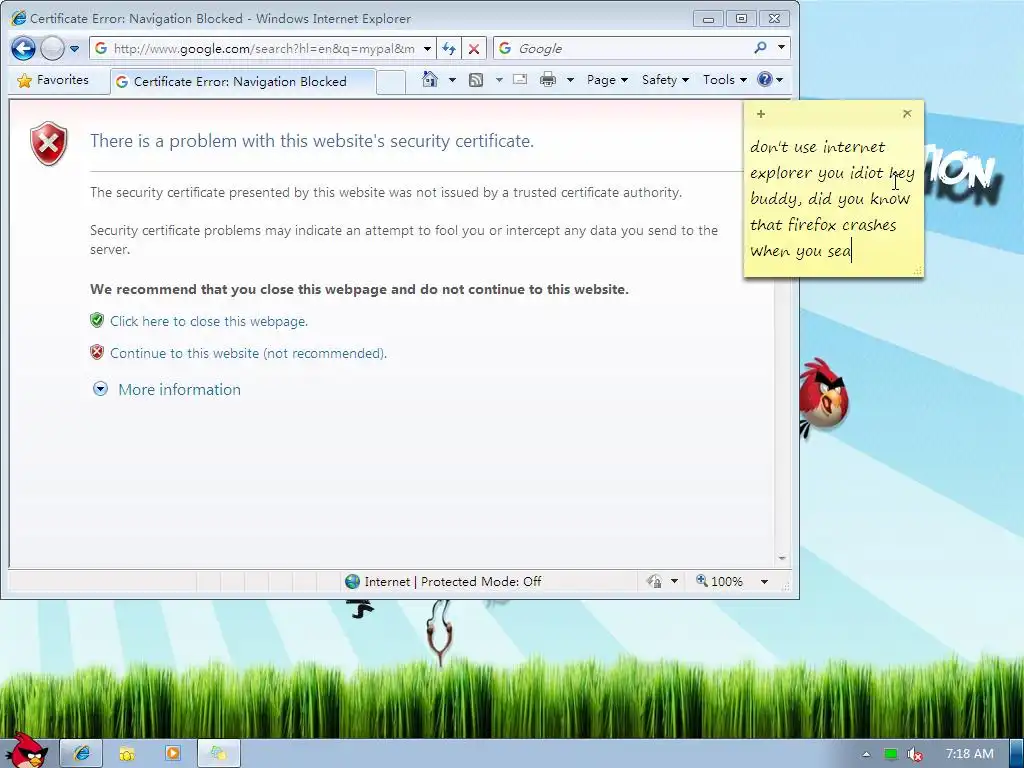Open the Tools menu
The width and height of the screenshot is (1024, 768).
coord(724,80)
